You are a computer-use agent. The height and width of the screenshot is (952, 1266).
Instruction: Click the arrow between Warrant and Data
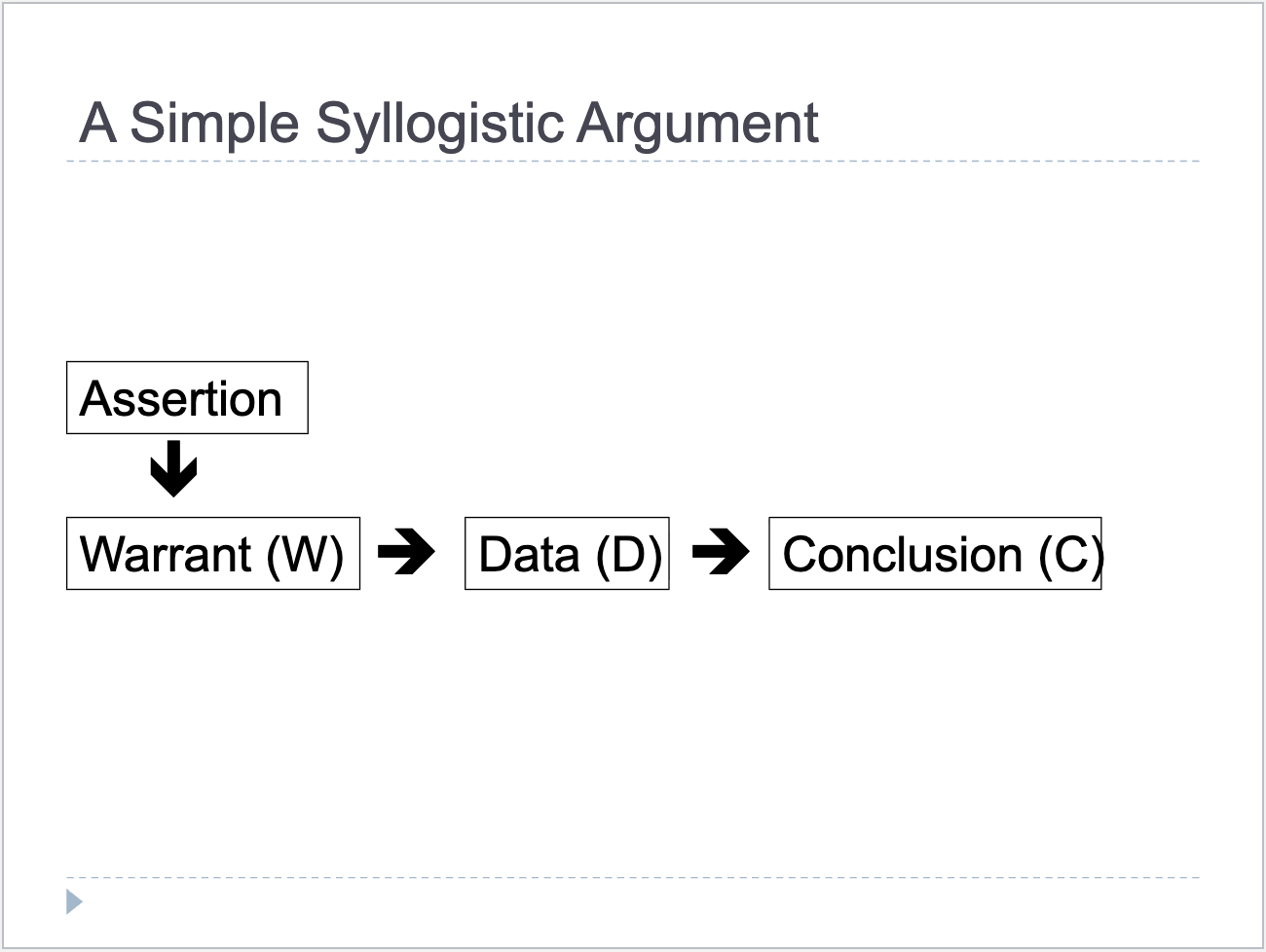pos(406,553)
